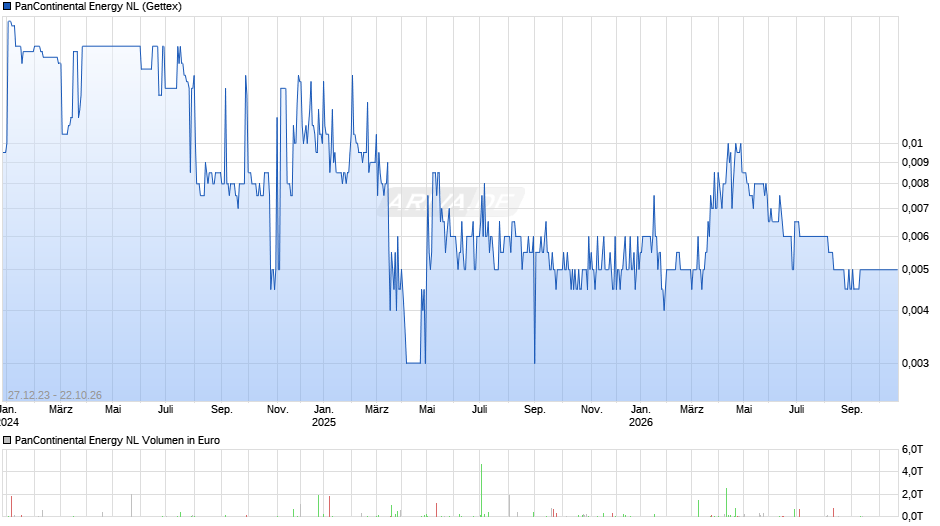The height and width of the screenshot is (526, 940).
Task: Click the blue legend square for PanContinental Energy NL
Action: pos(7,7)
